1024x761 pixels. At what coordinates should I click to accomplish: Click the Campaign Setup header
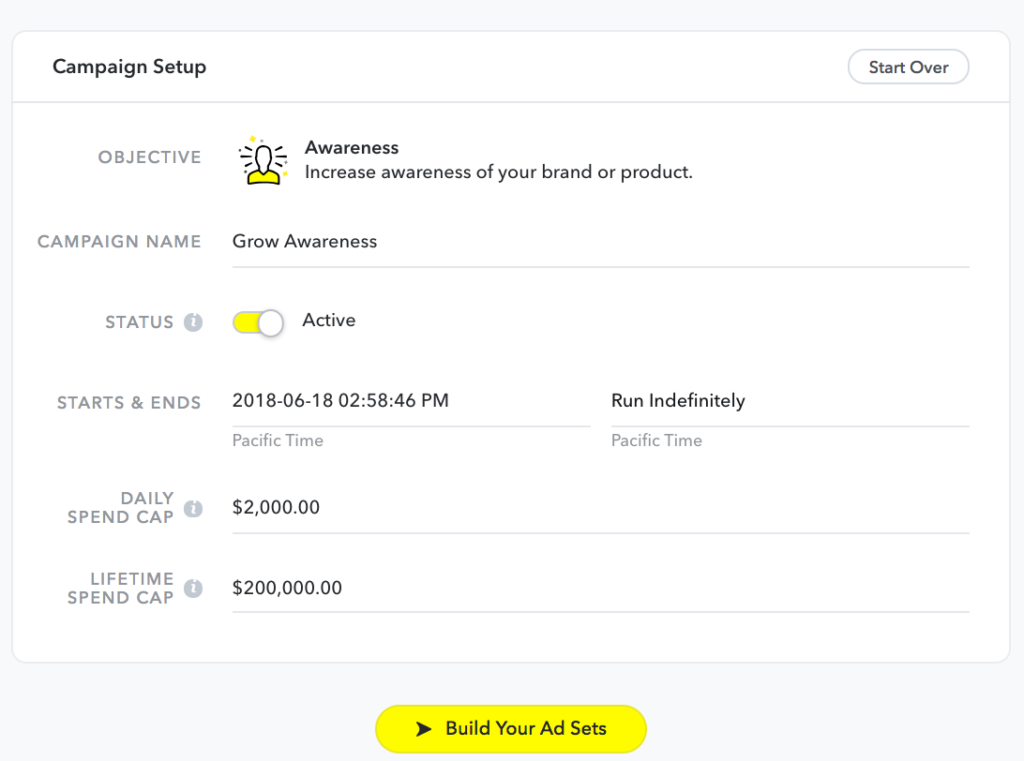click(x=129, y=66)
